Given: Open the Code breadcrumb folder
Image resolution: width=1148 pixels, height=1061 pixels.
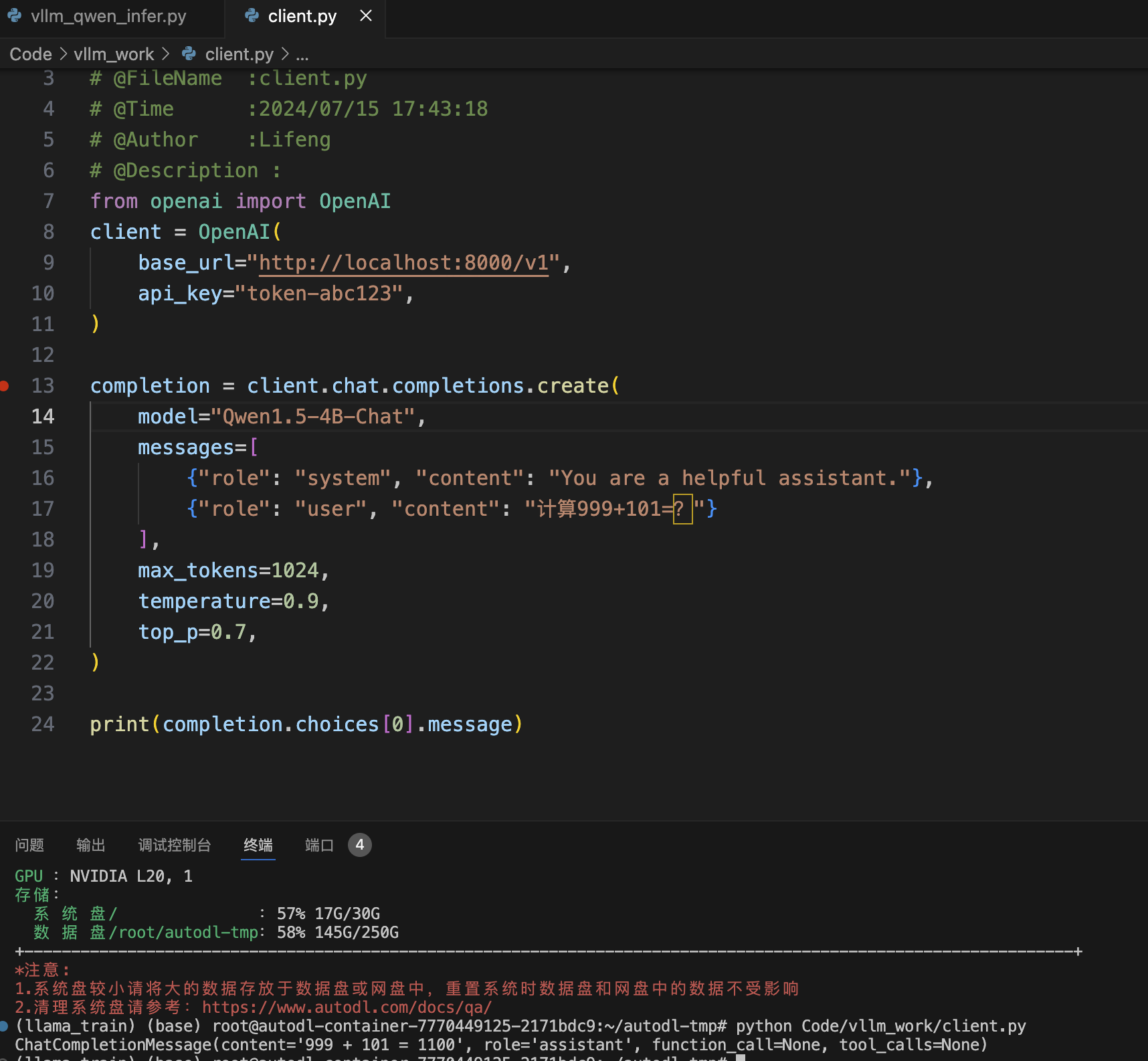Looking at the screenshot, I should (31, 54).
